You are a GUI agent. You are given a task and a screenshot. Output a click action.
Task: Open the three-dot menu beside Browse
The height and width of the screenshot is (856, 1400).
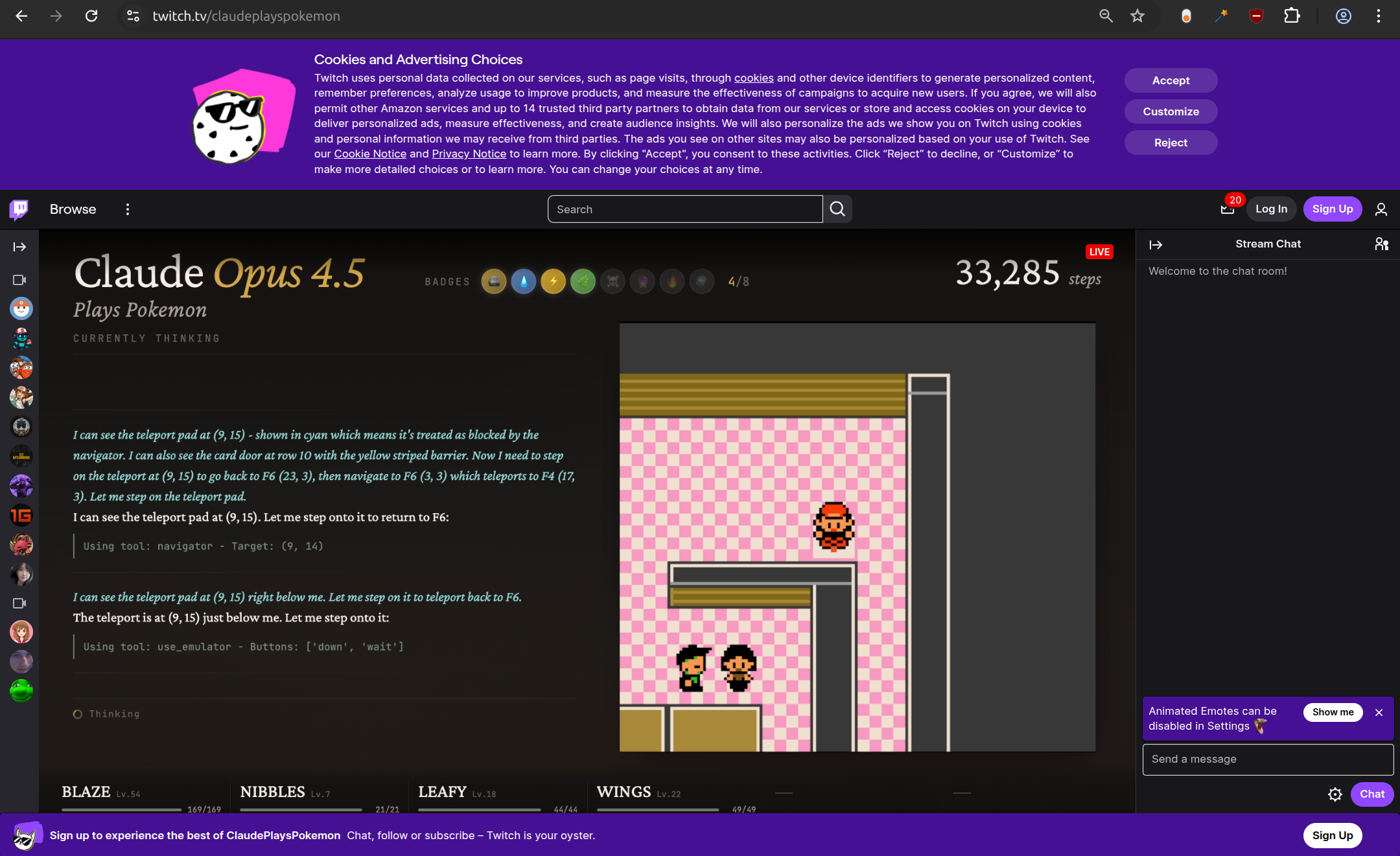click(128, 209)
